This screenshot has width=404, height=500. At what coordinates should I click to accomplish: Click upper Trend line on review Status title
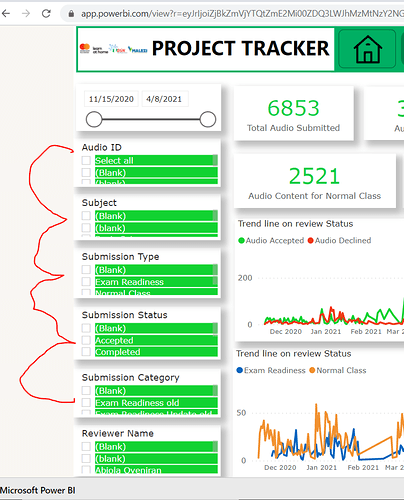coord(295,224)
